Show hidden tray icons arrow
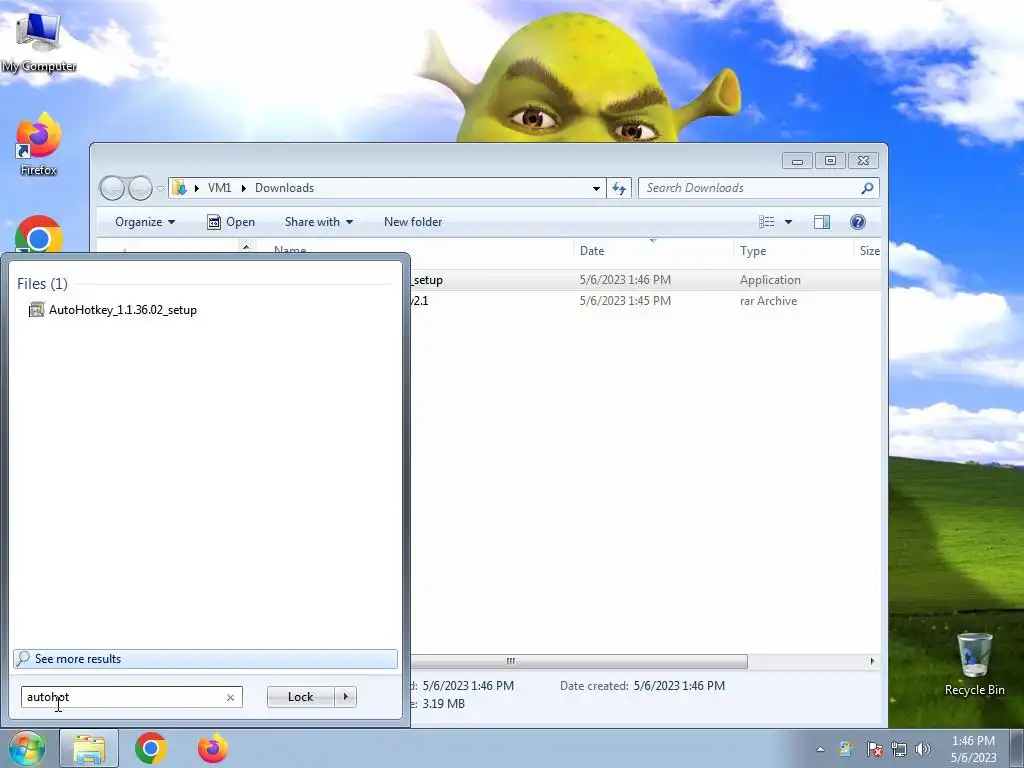 (x=820, y=749)
